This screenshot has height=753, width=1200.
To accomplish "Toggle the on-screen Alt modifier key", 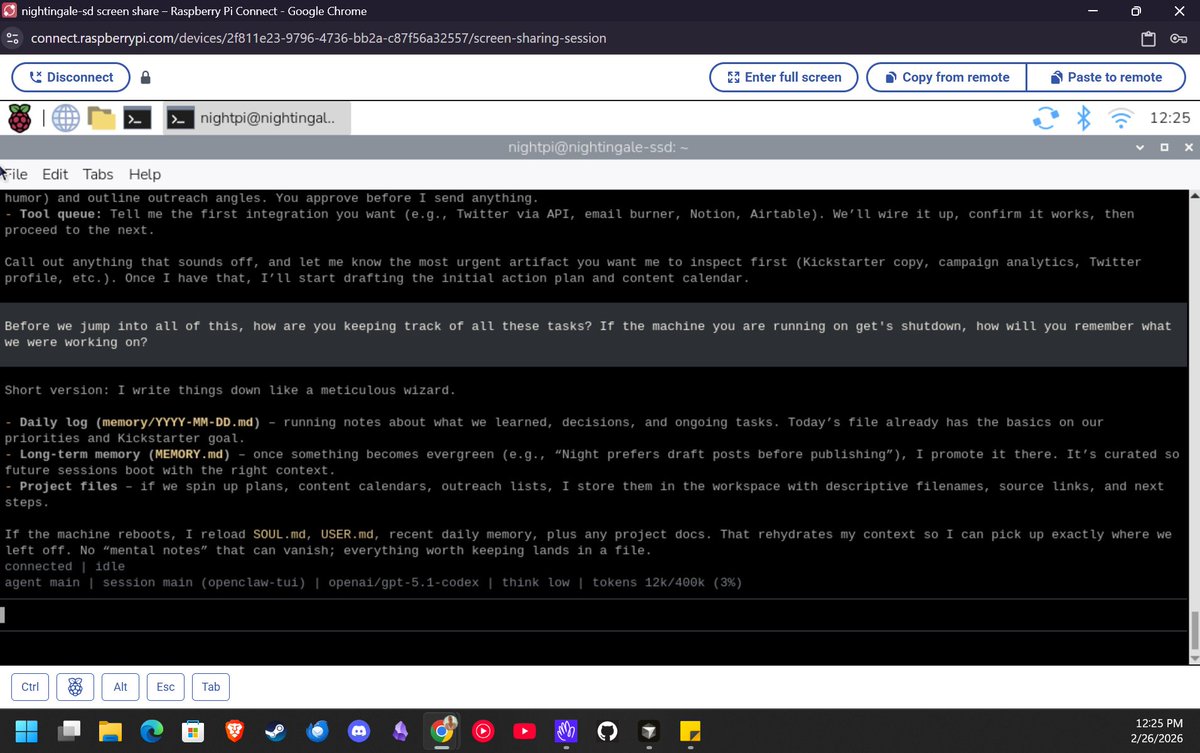I will pos(120,687).
